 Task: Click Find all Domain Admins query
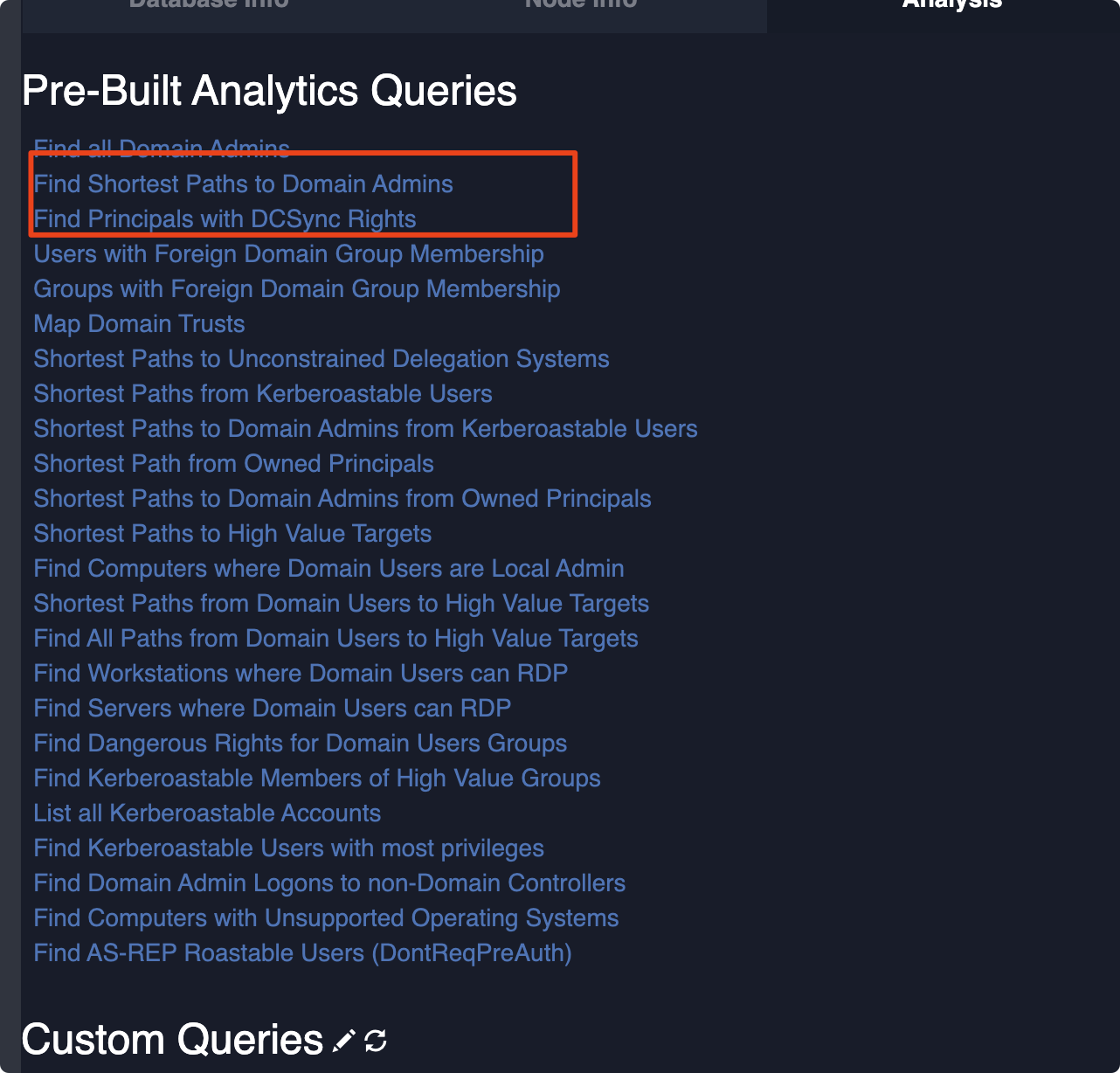click(x=162, y=149)
